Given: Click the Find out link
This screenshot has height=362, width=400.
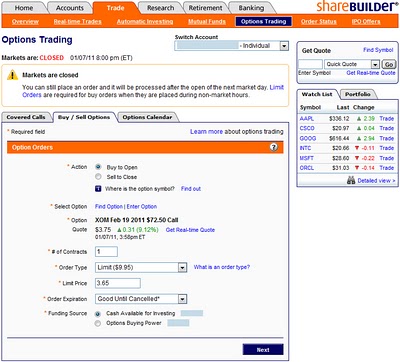Looking at the screenshot, I should pos(191,189).
